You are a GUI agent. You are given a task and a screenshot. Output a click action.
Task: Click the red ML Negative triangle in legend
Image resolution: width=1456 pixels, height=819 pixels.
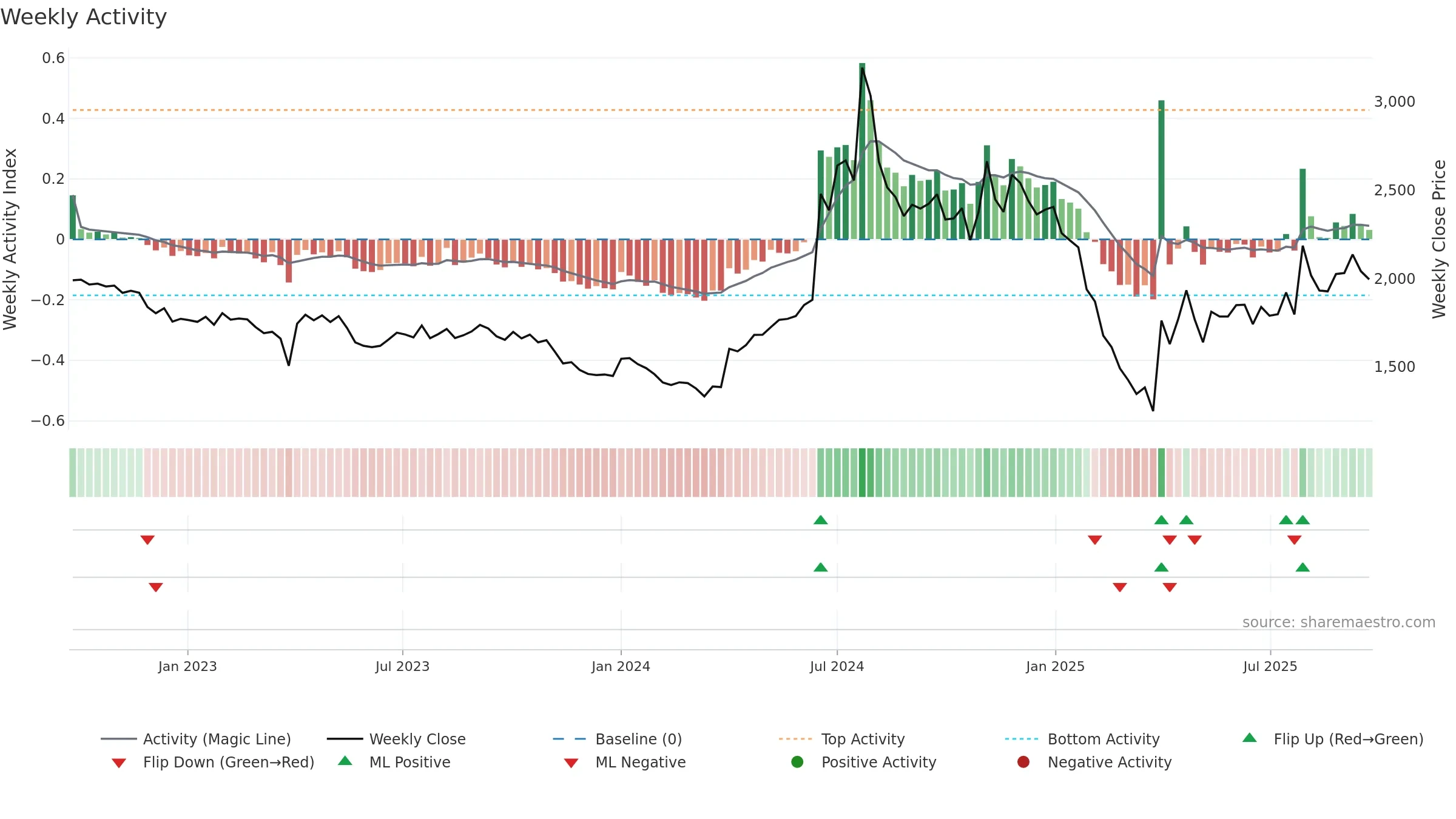571,763
